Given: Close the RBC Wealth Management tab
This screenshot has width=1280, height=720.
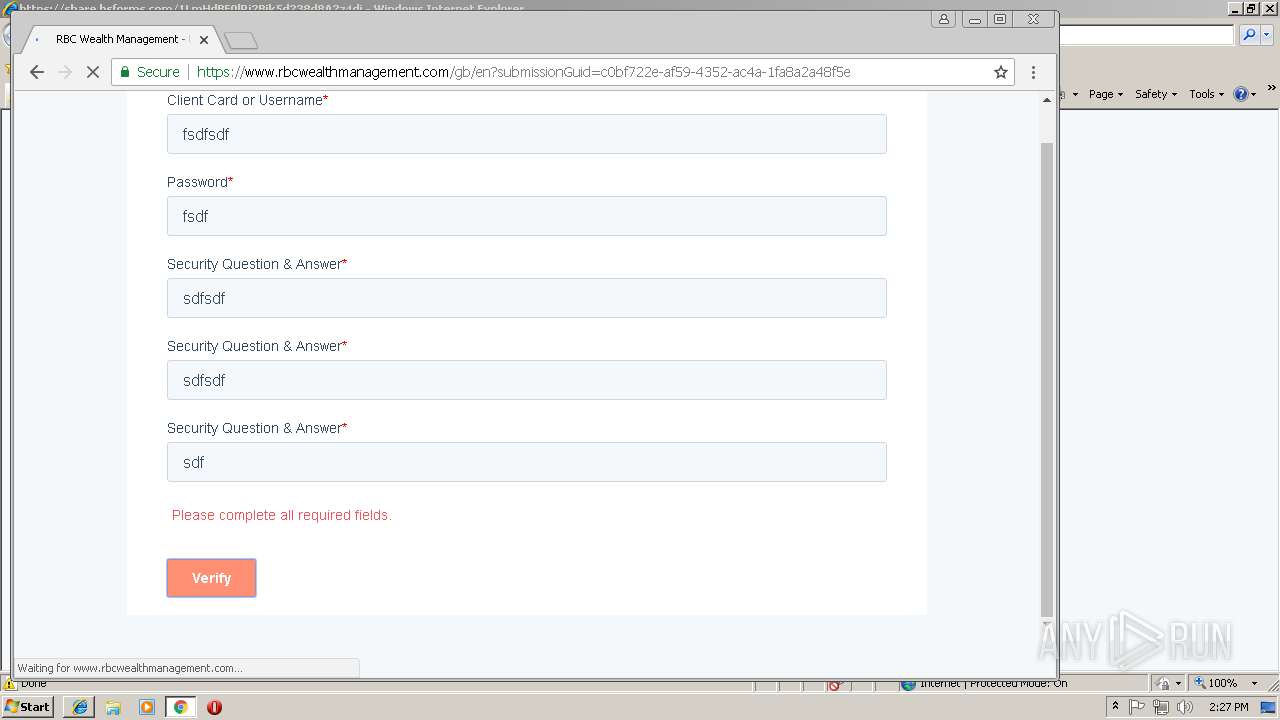Looking at the screenshot, I should click(x=204, y=40).
